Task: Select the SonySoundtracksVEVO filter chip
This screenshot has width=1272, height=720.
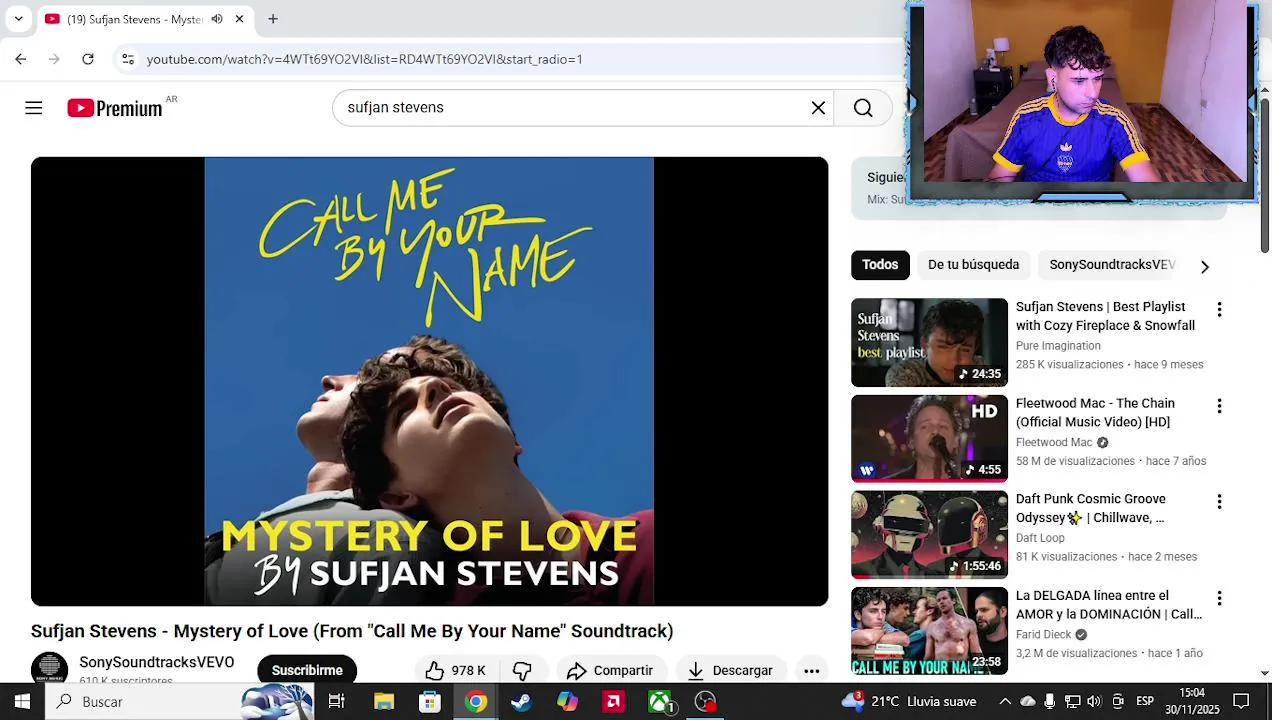Action: coord(1112,265)
